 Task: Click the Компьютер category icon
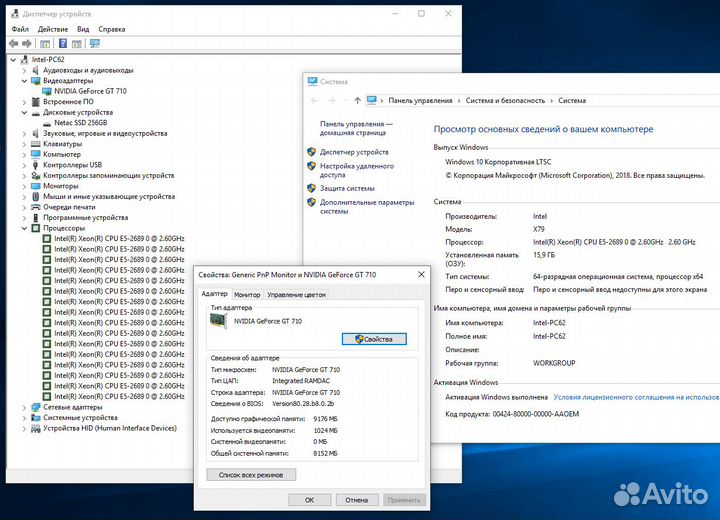[x=36, y=154]
